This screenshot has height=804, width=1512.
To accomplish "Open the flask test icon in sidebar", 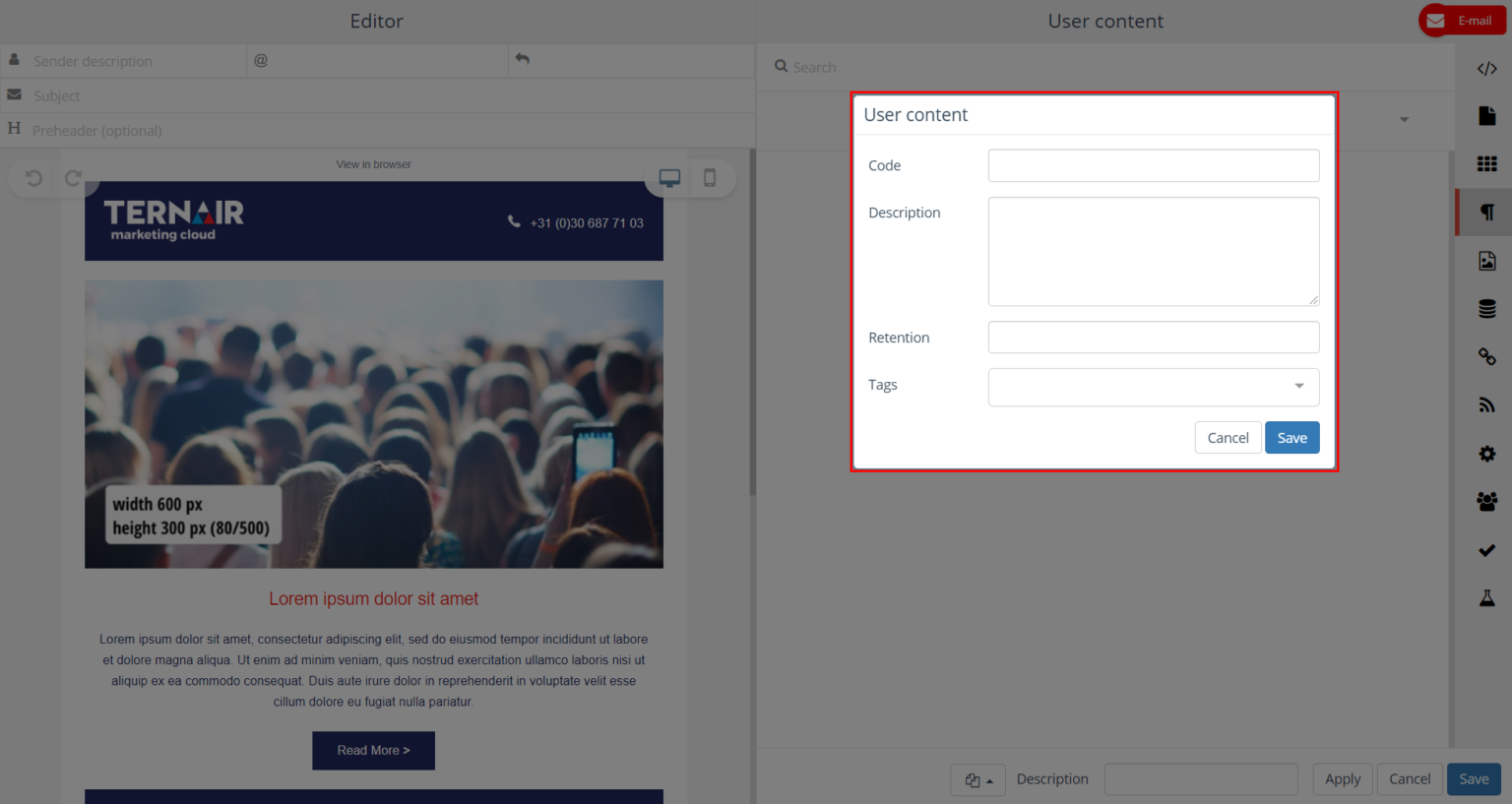I will [1486, 597].
